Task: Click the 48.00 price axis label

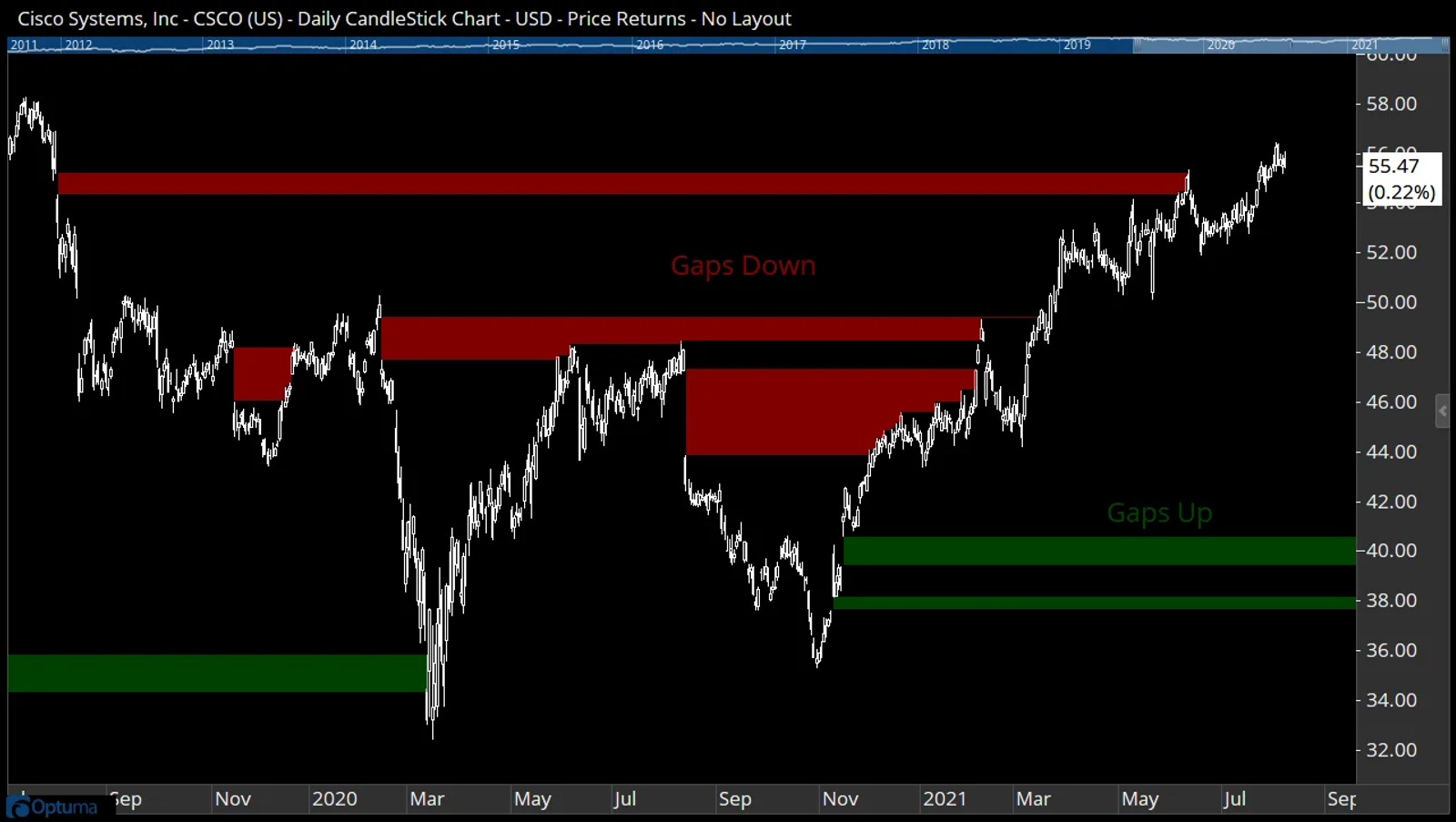Action: coord(1391,352)
